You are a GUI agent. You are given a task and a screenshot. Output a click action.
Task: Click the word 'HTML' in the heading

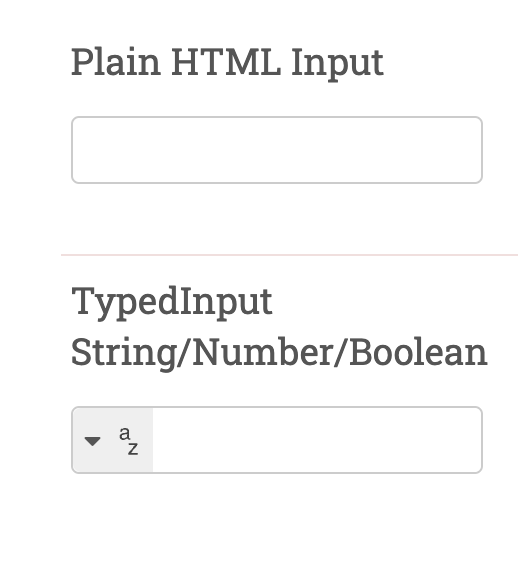coord(226,62)
